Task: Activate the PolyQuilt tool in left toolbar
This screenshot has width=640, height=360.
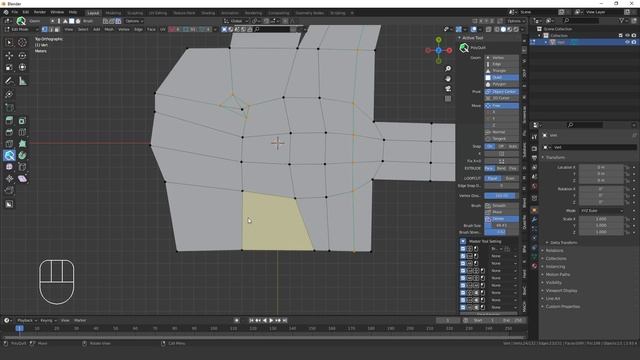Action: 9,155
